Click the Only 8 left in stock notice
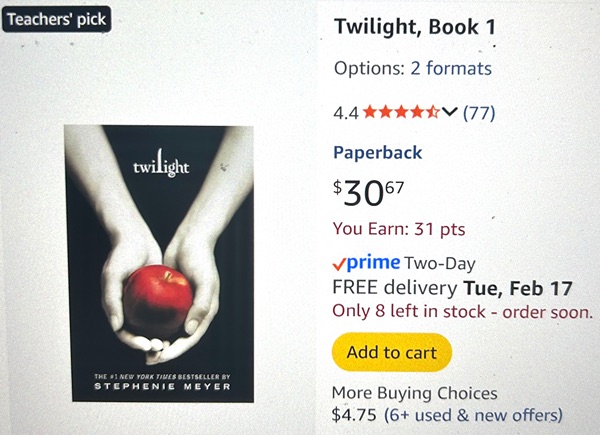The width and height of the screenshot is (600, 435). click(462, 312)
